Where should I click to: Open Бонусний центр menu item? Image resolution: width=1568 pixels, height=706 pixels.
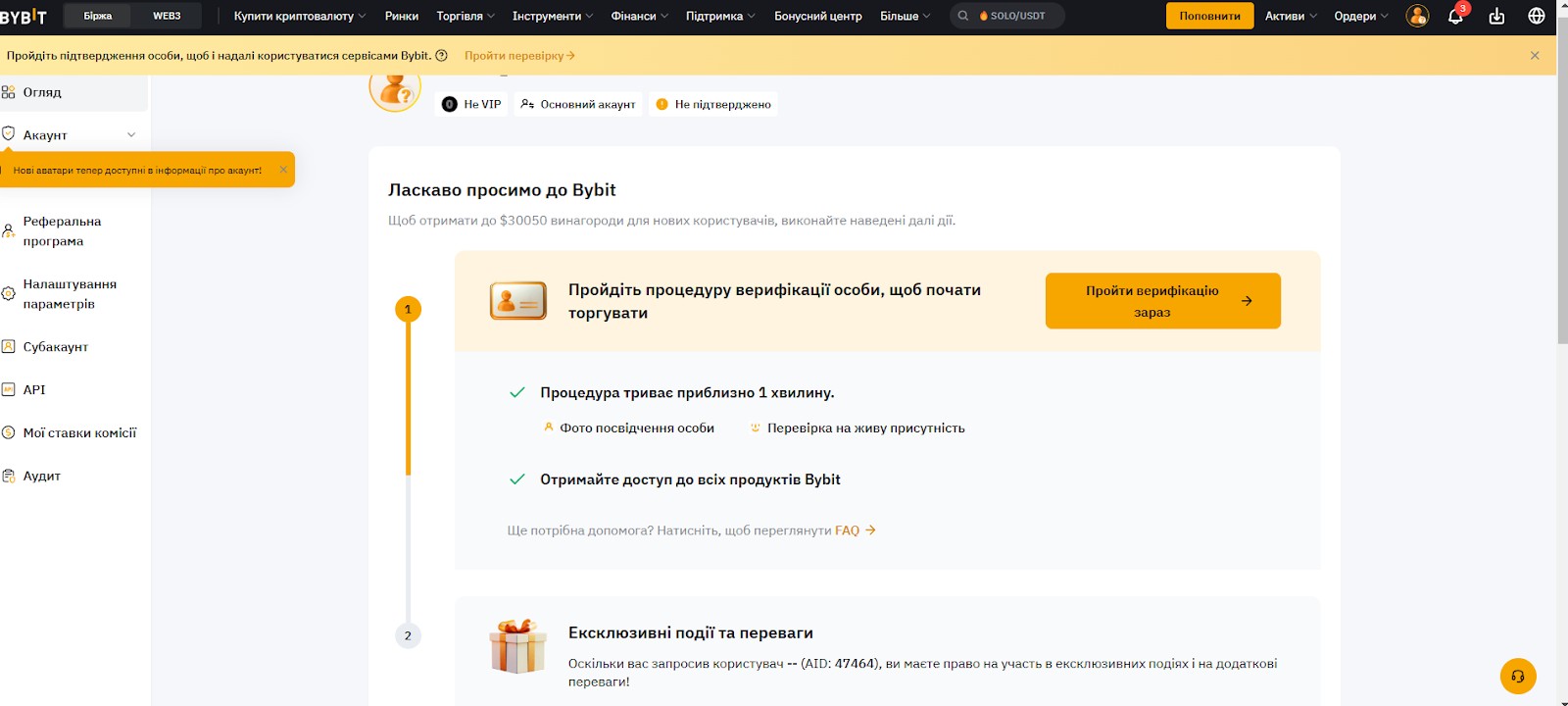[818, 16]
